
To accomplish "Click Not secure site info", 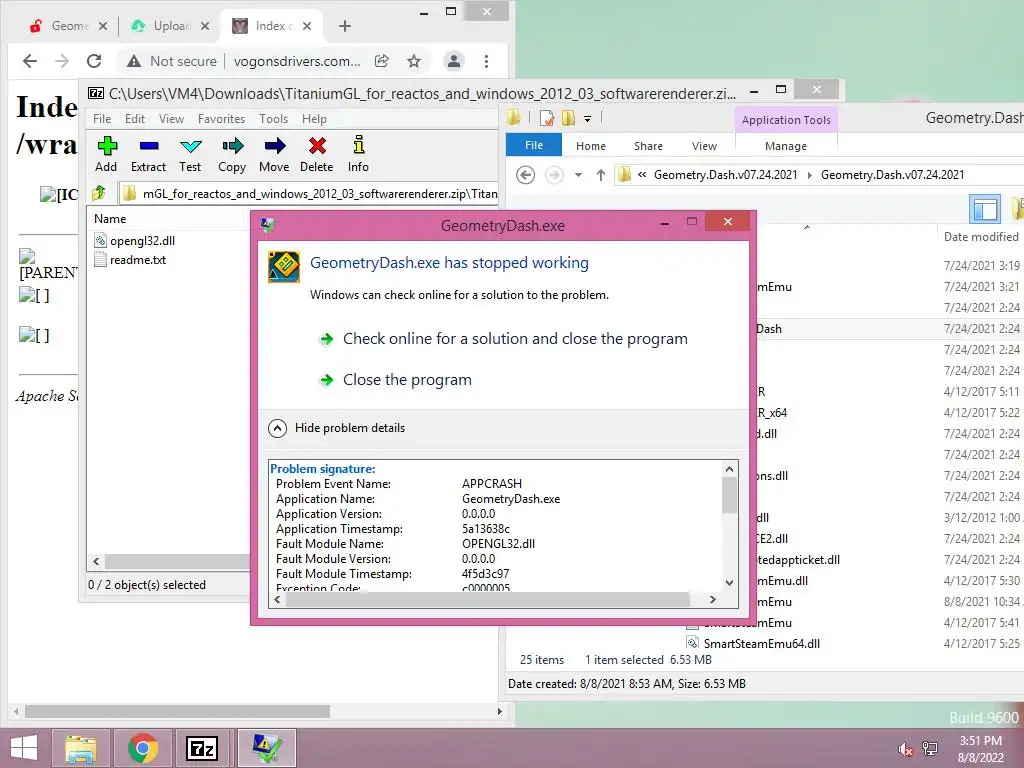I will [x=172, y=61].
